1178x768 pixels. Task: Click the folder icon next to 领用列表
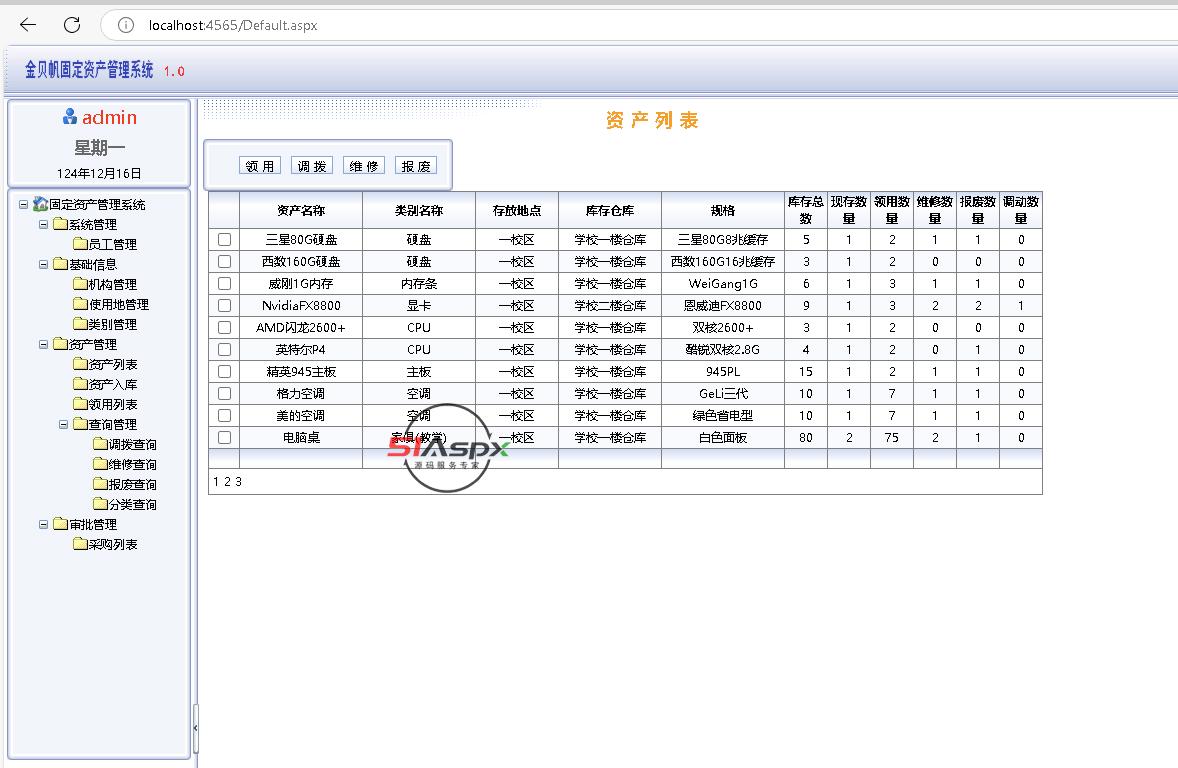click(x=80, y=404)
